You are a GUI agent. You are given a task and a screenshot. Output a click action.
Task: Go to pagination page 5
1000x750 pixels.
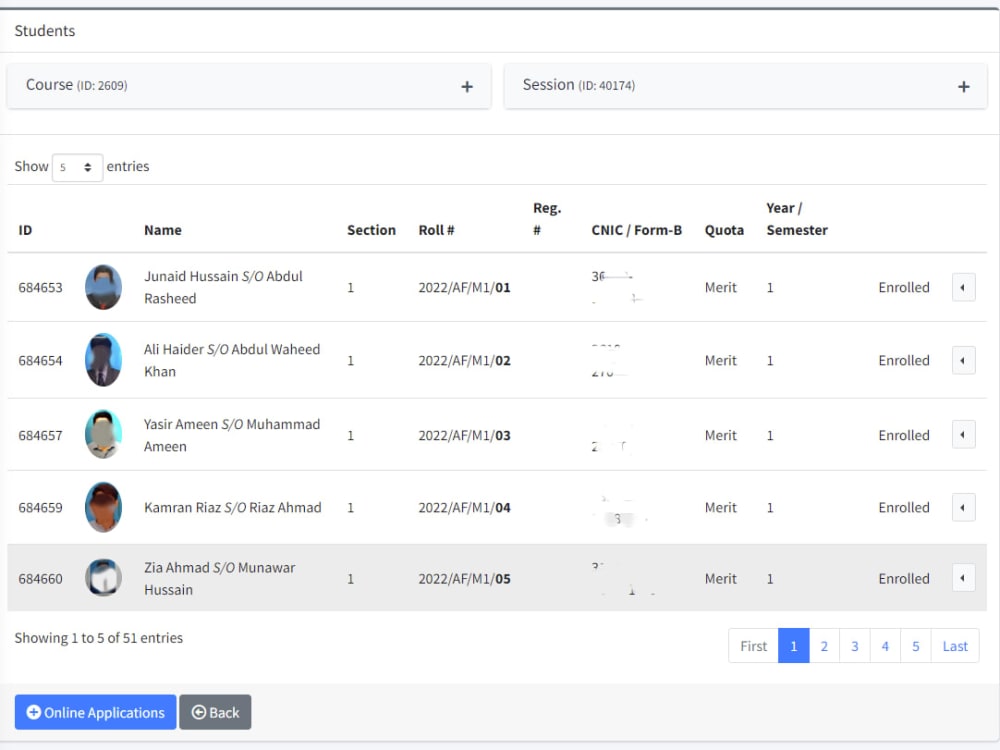pyautogui.click(x=916, y=646)
